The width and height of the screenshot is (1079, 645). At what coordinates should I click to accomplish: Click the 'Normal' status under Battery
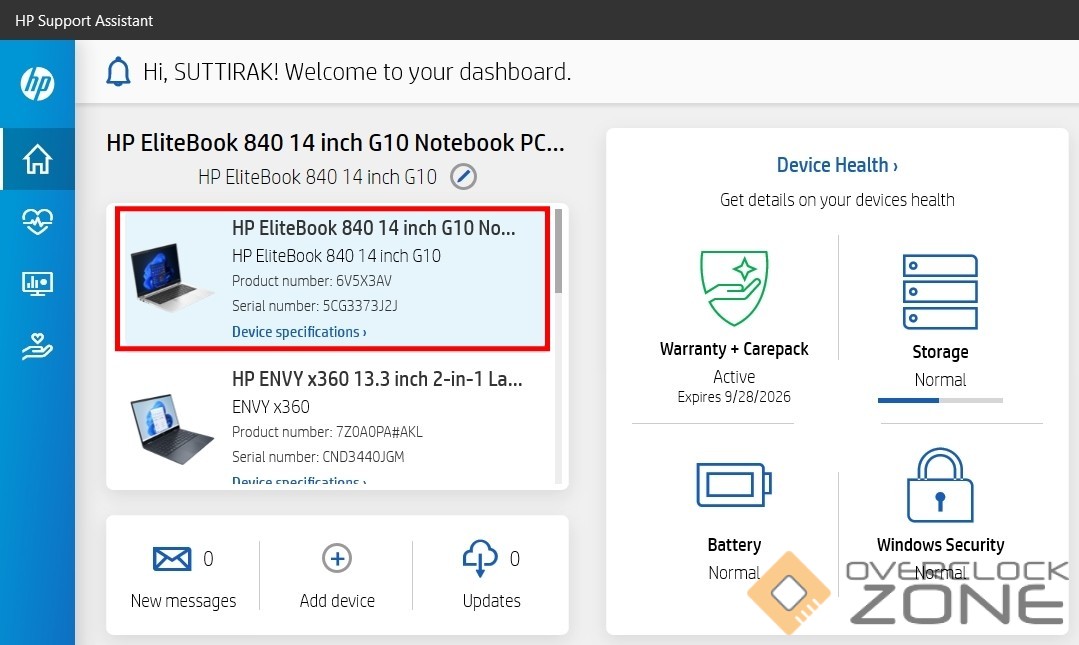point(734,573)
